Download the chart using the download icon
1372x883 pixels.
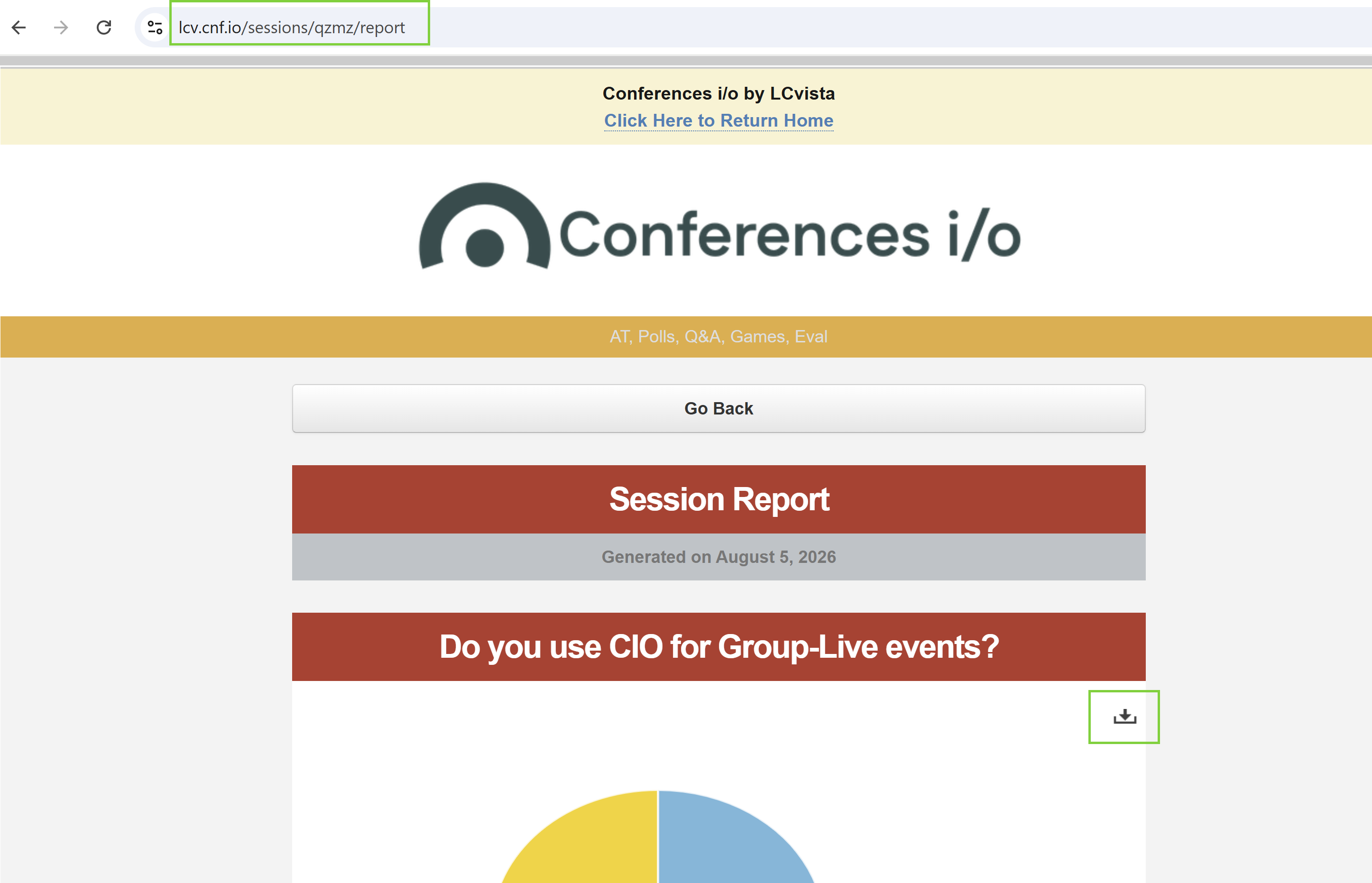pyautogui.click(x=1124, y=717)
